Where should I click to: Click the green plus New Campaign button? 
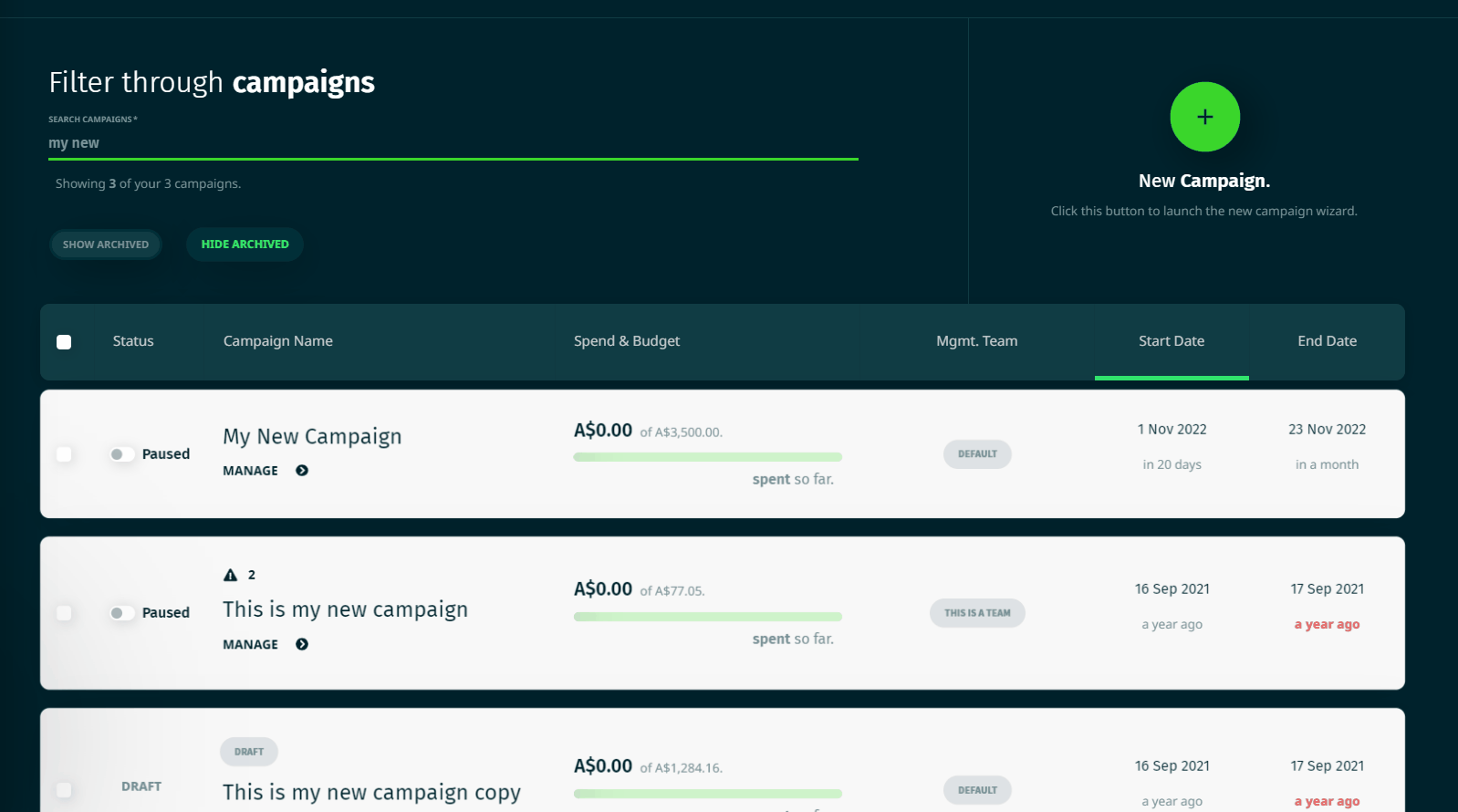[1204, 117]
